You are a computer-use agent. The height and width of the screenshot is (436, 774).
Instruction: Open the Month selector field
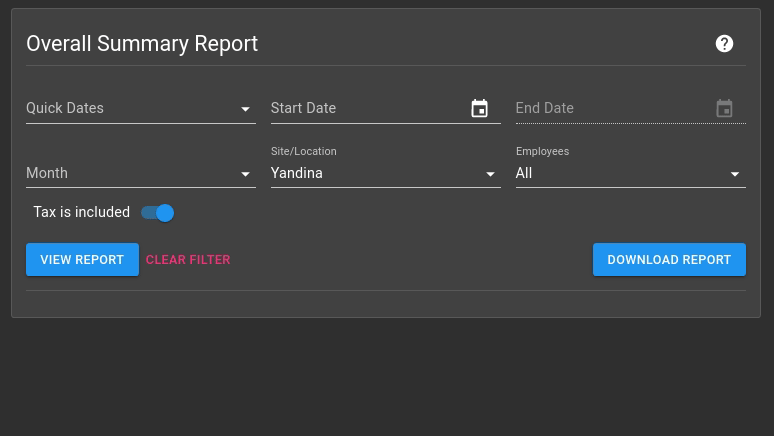[x=130, y=174]
